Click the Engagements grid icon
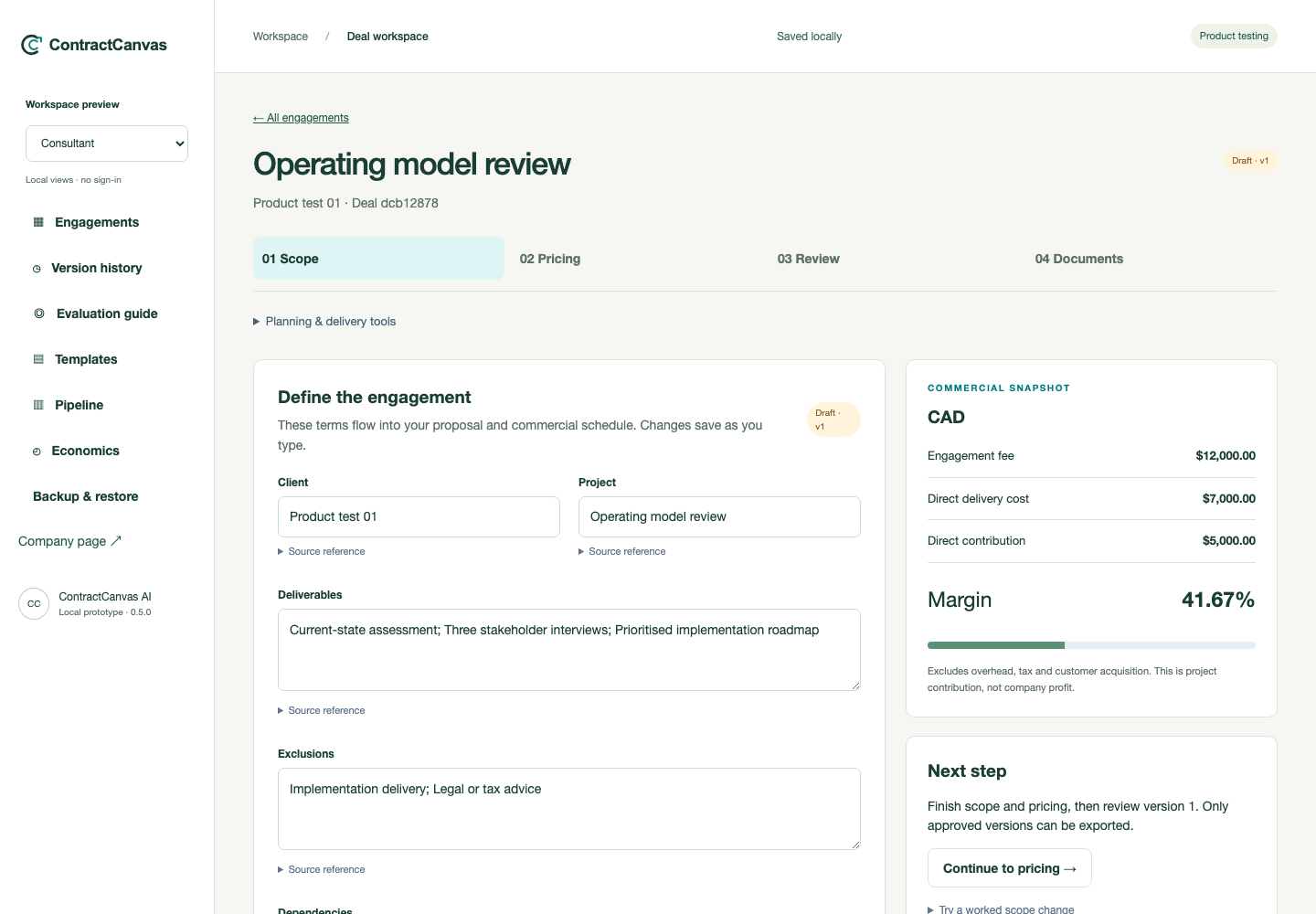 coord(38,222)
